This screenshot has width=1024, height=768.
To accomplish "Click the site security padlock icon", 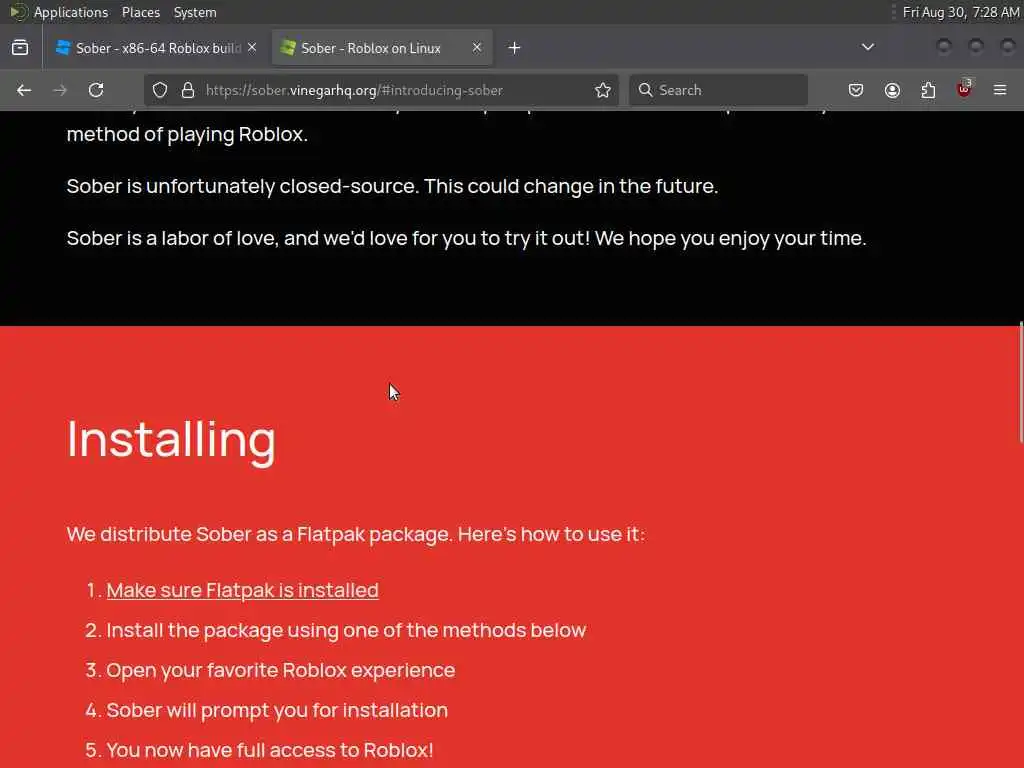I will 188,90.
